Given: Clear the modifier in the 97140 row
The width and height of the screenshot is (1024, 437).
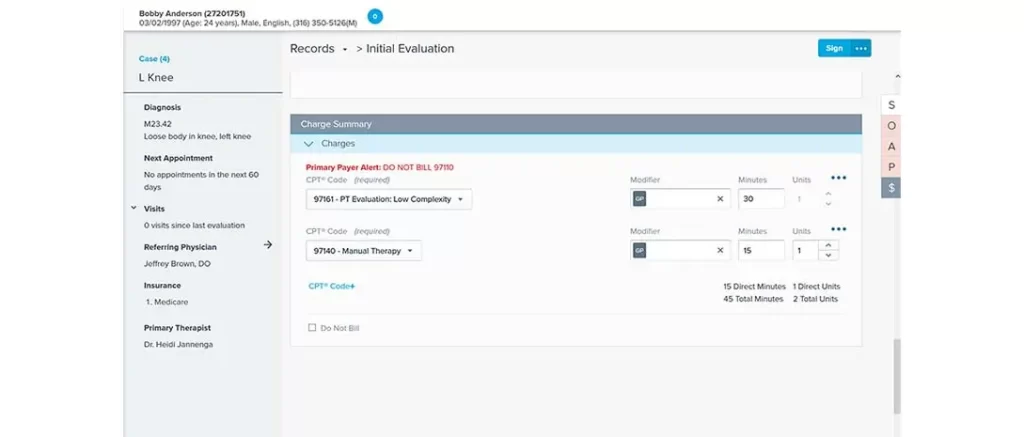Looking at the screenshot, I should (720, 250).
